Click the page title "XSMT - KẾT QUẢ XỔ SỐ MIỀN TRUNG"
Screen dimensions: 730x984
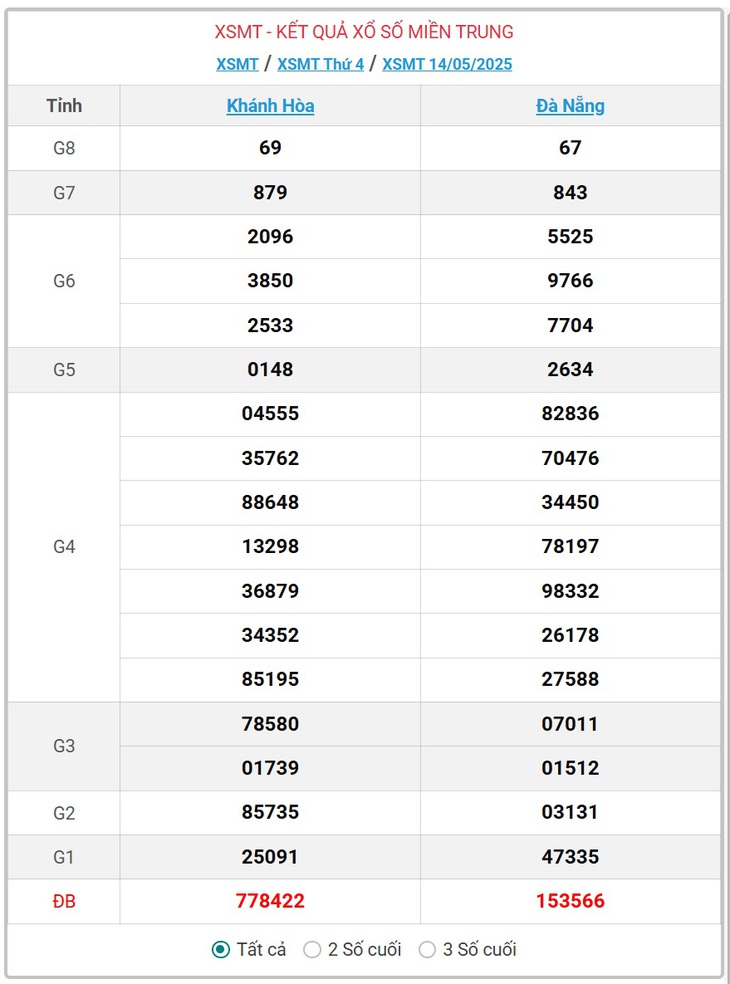pos(364,31)
